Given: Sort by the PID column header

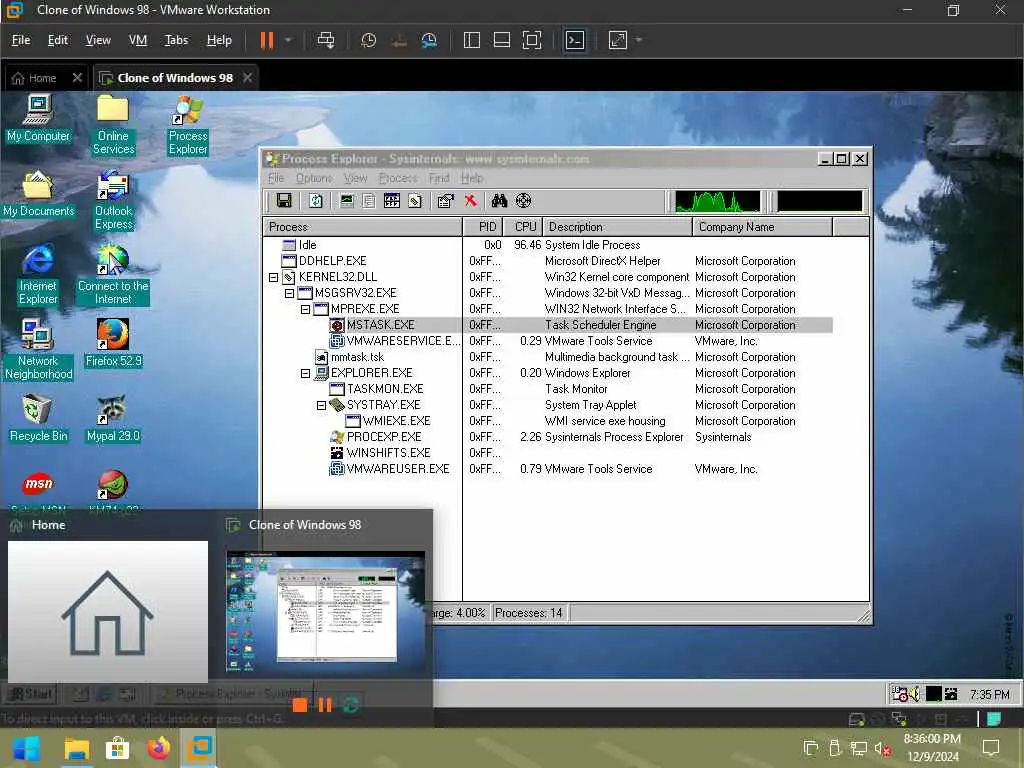Looking at the screenshot, I should pos(483,227).
